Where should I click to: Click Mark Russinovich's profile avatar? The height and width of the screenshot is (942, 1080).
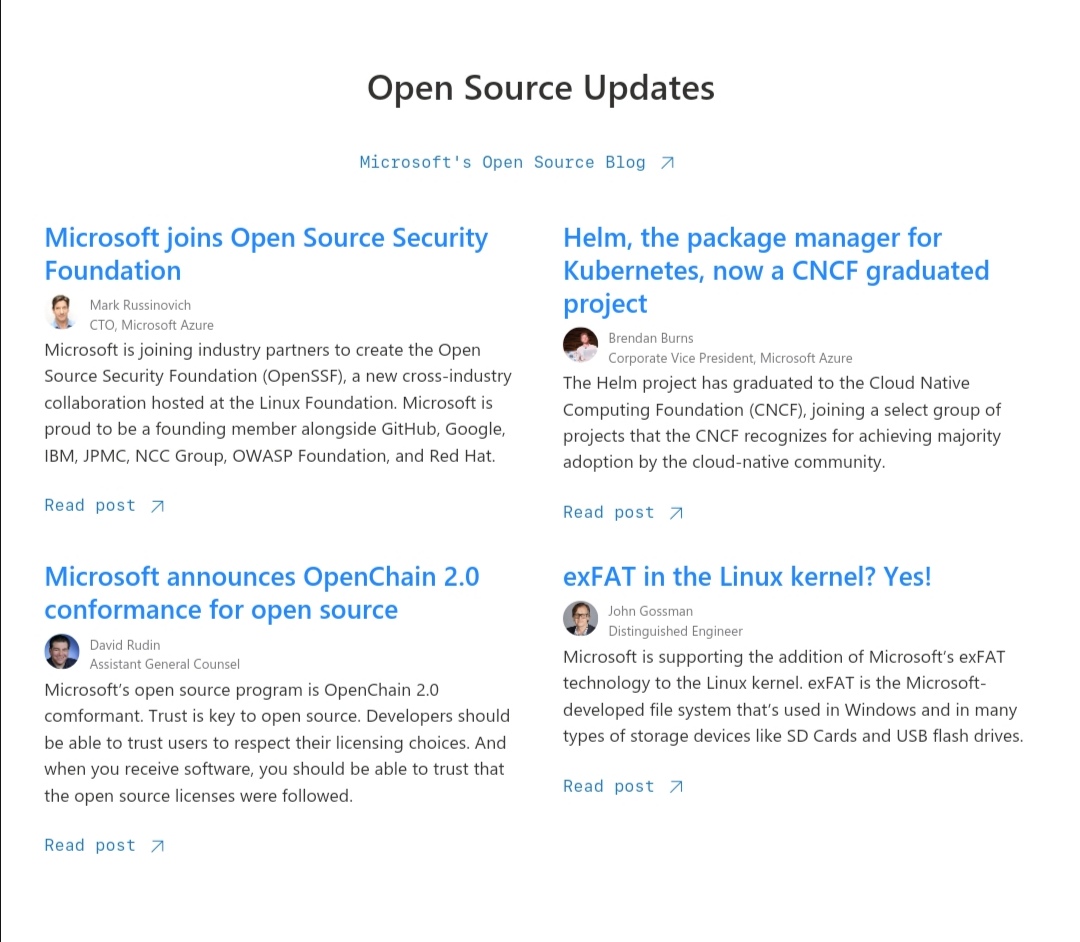(61, 312)
